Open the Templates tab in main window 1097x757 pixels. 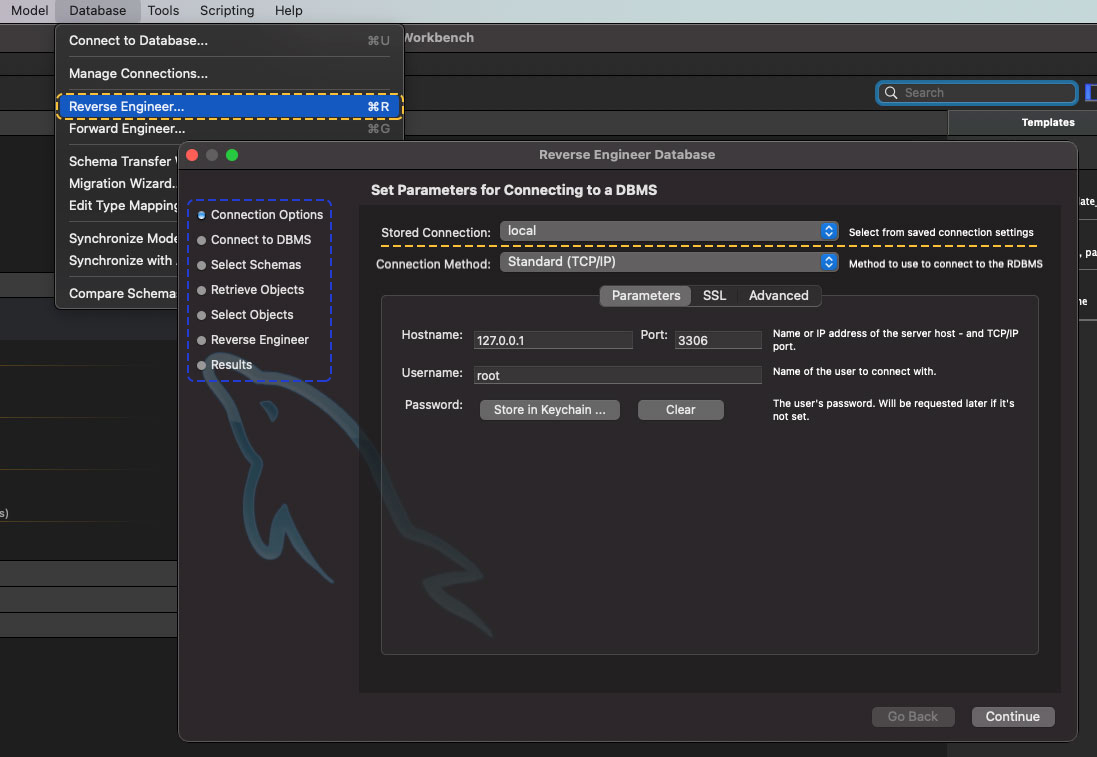click(1047, 122)
